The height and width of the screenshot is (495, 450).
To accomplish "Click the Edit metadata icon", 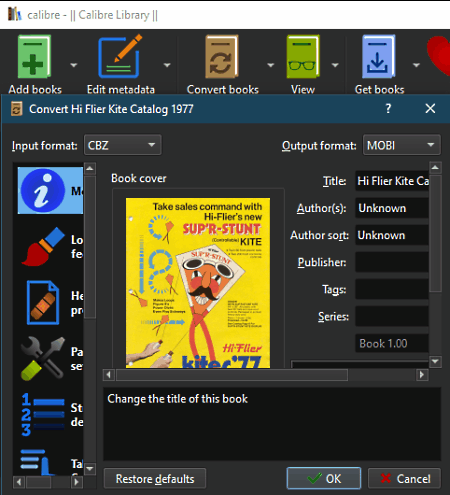I will pos(120,57).
